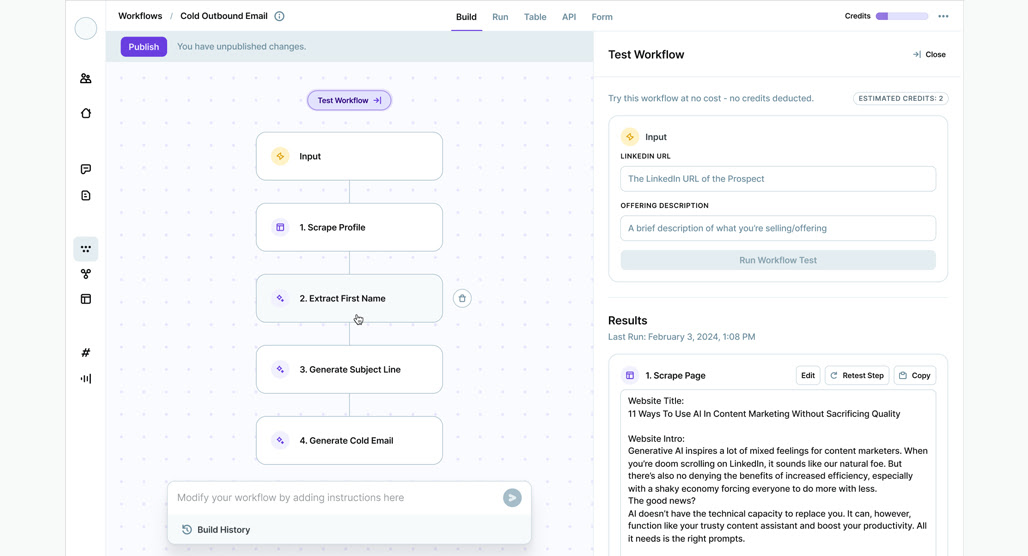1028x556 pixels.
Task: Open the audio bars sidebar icon
Action: pyautogui.click(x=86, y=378)
